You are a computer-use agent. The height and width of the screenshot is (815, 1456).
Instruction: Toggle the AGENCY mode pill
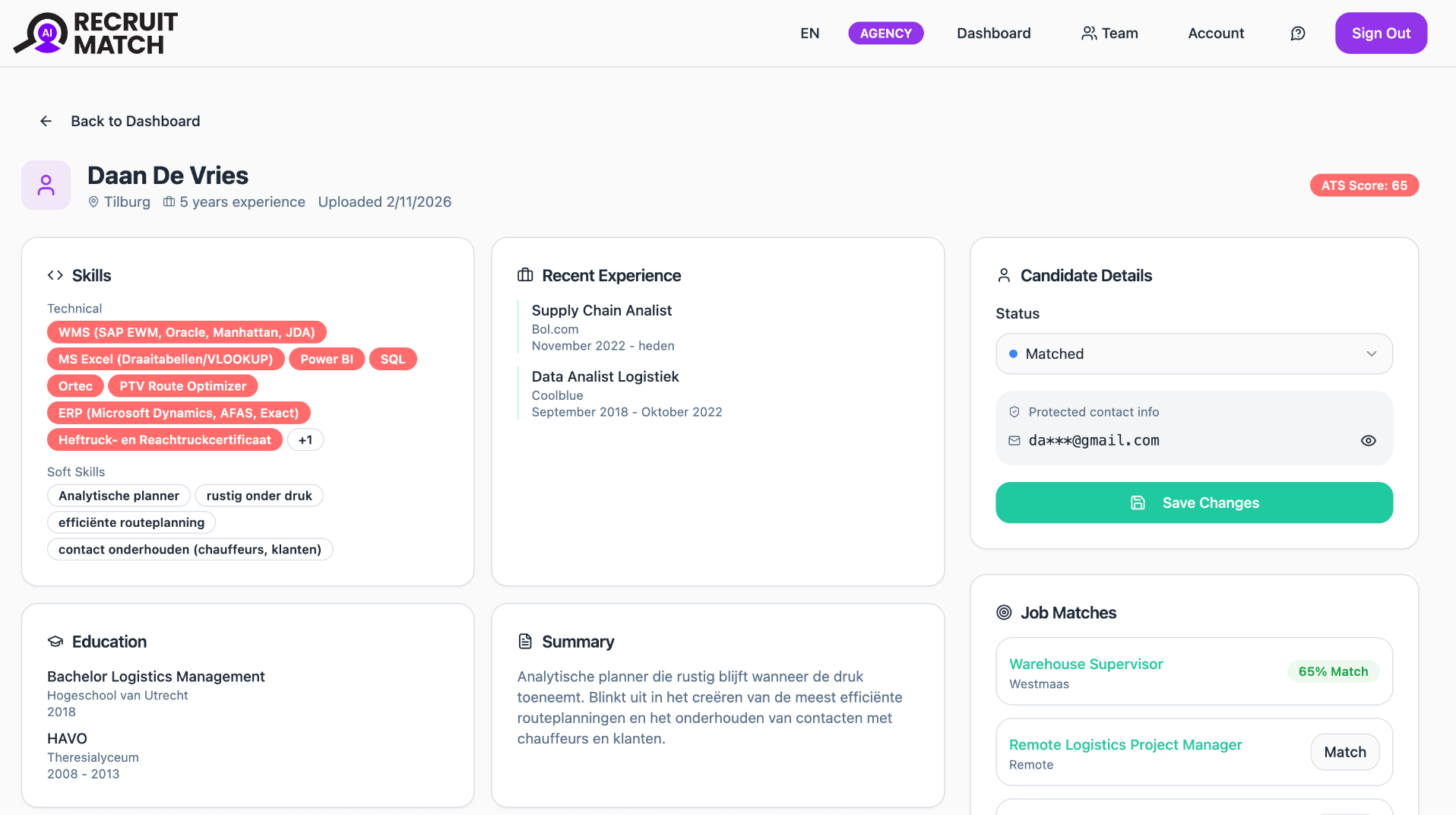click(885, 33)
